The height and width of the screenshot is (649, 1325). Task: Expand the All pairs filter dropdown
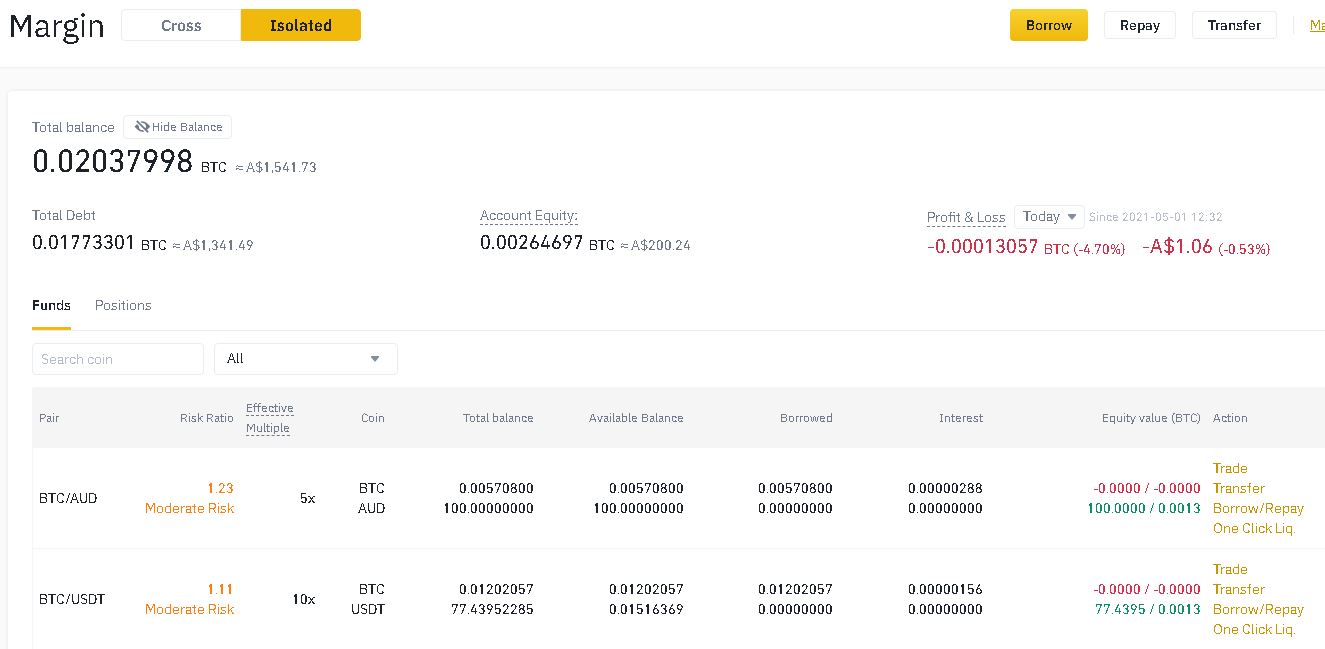(306, 359)
